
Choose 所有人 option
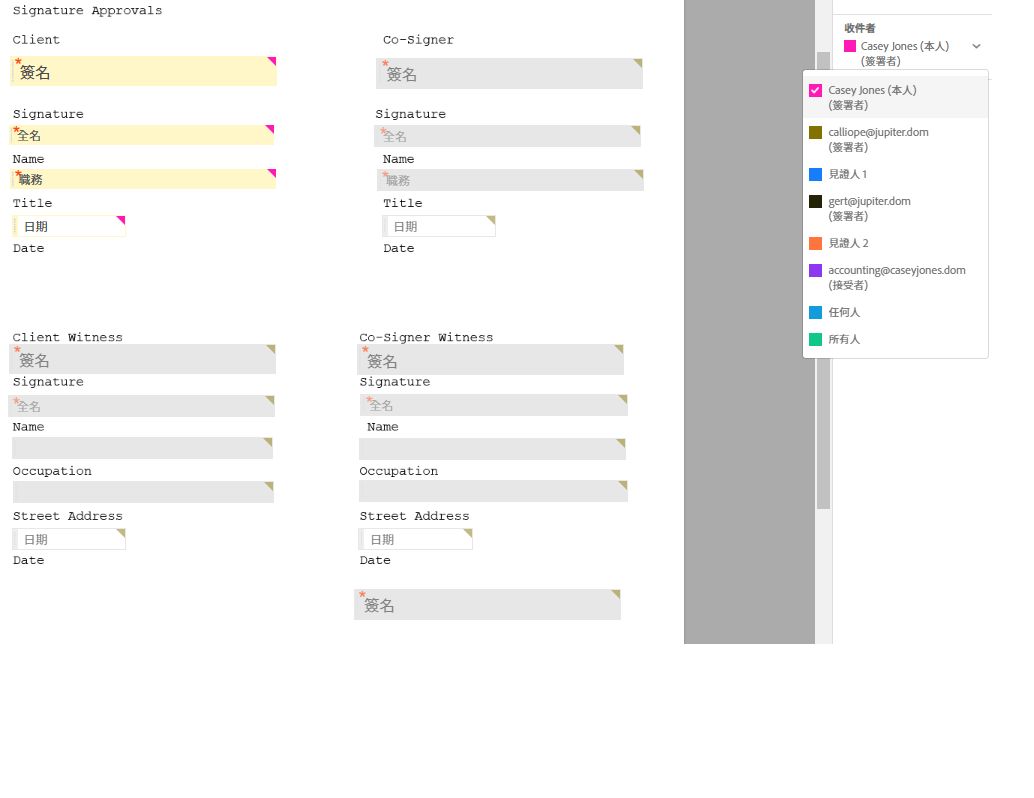[896, 340]
